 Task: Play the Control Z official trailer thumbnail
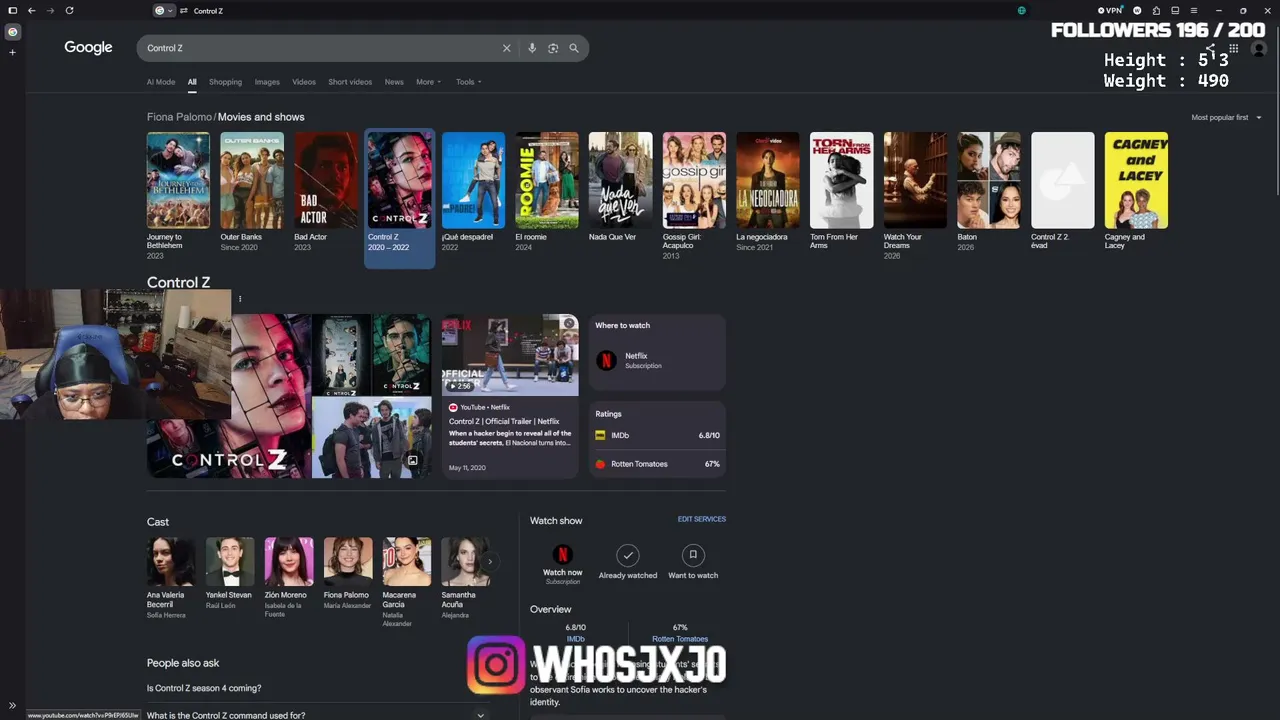tap(510, 355)
